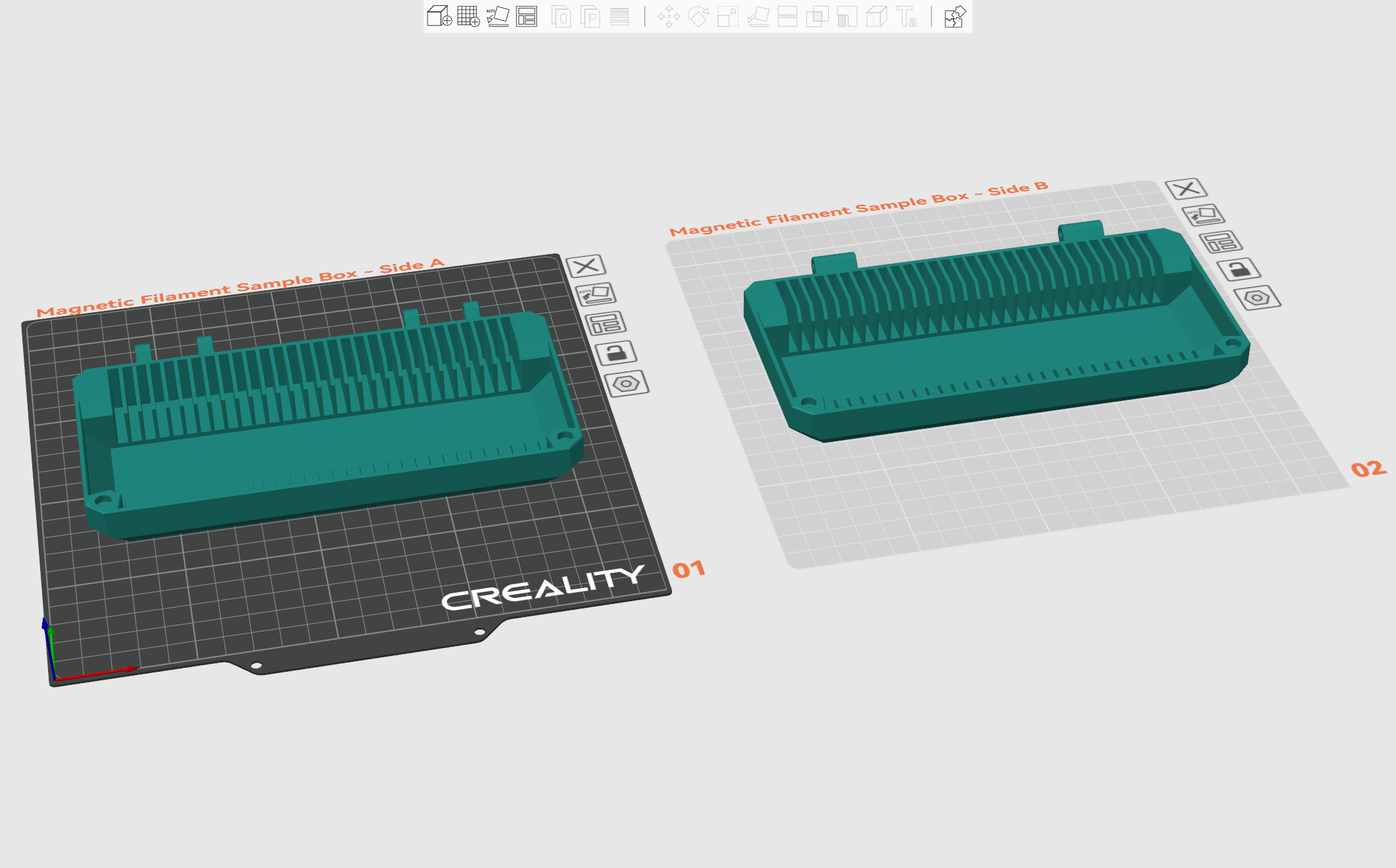Arrange objects on plate 02
This screenshot has height=868, width=1396.
tap(1221, 242)
